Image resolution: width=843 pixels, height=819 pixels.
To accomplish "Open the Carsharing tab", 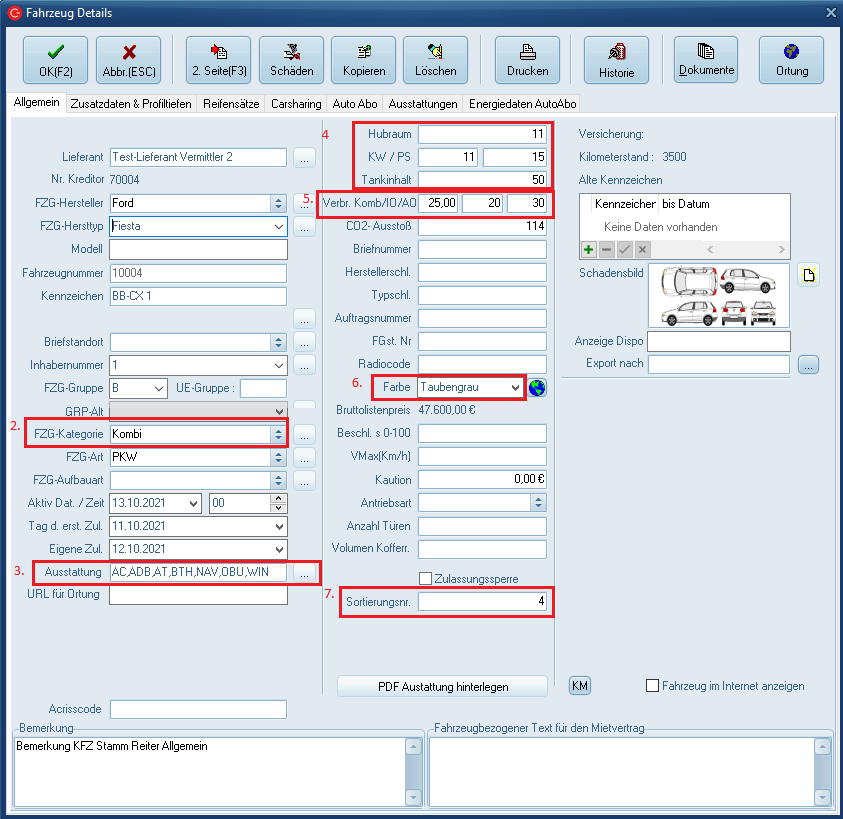I will 296,104.
